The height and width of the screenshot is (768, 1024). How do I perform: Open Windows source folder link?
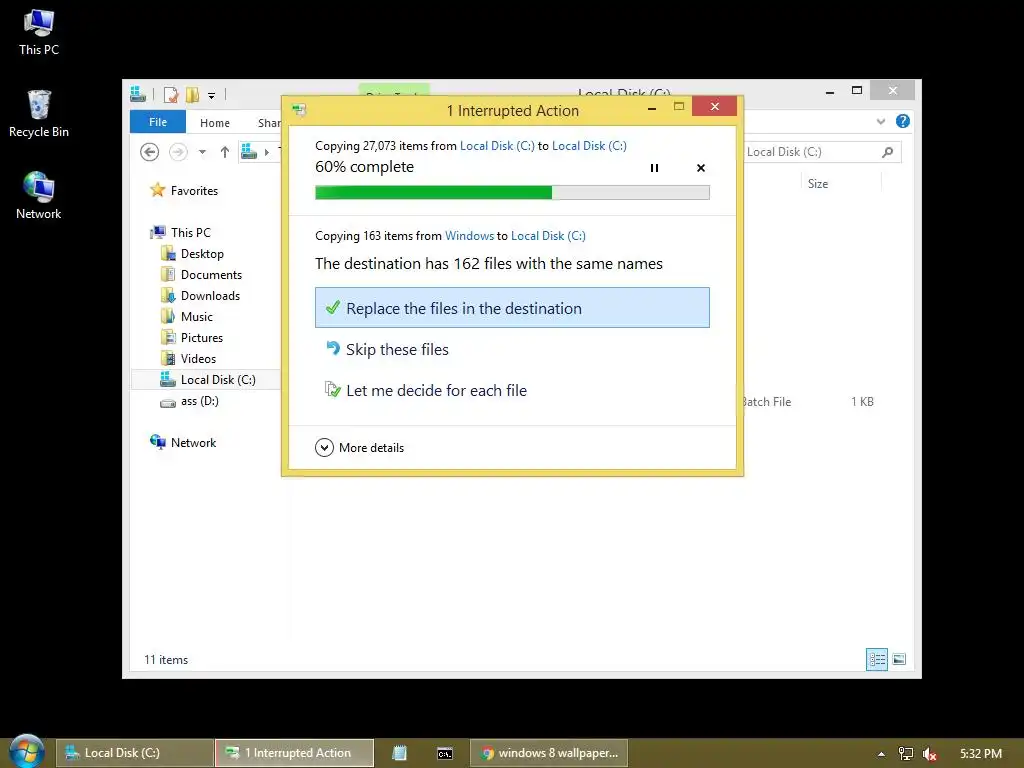tap(469, 236)
